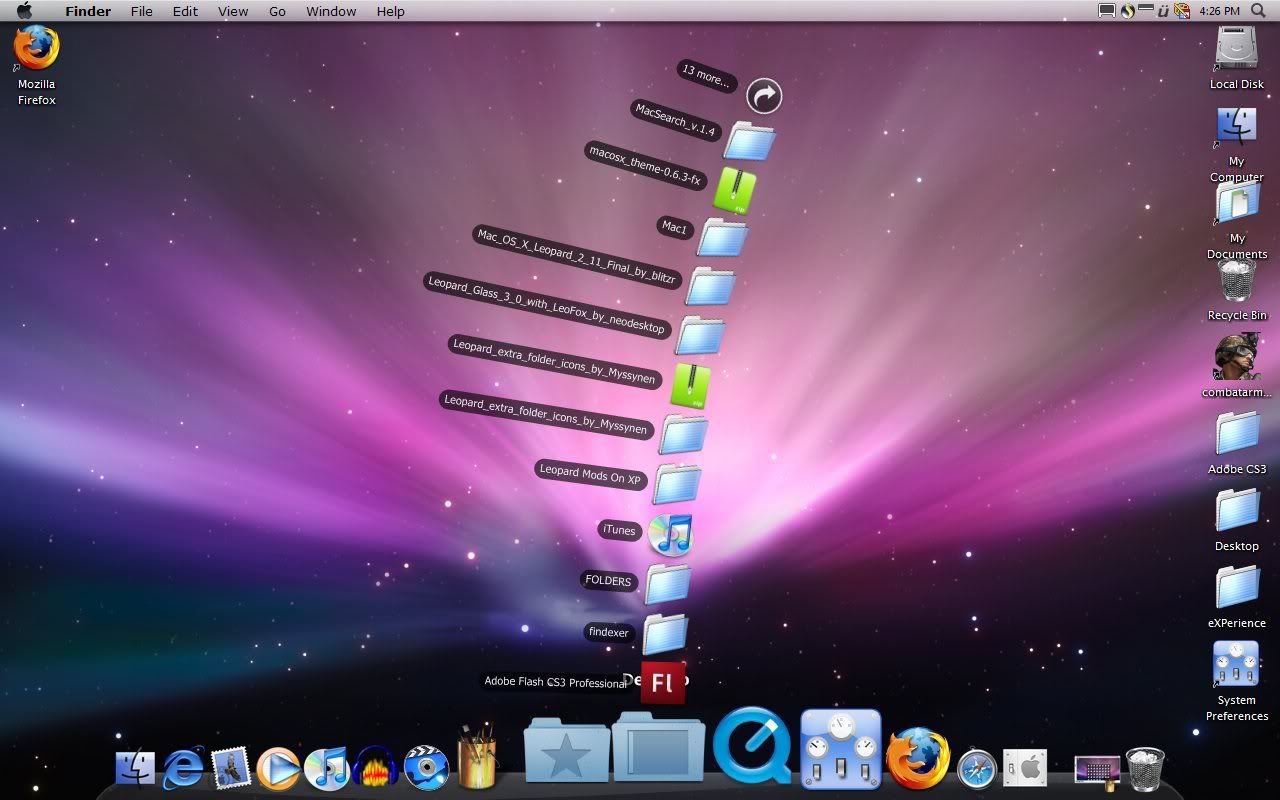Open the Trash in the dock

point(1145,768)
